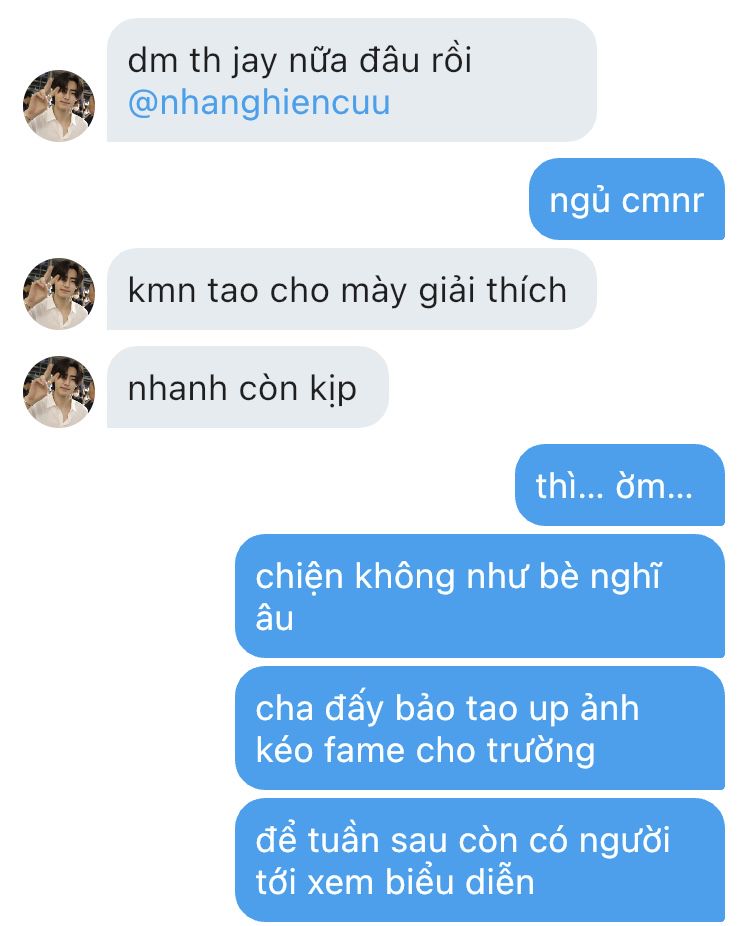The width and height of the screenshot is (749, 926).
Task: Click avatar beside 'kmn tao cho mày' message
Action: click(58, 294)
